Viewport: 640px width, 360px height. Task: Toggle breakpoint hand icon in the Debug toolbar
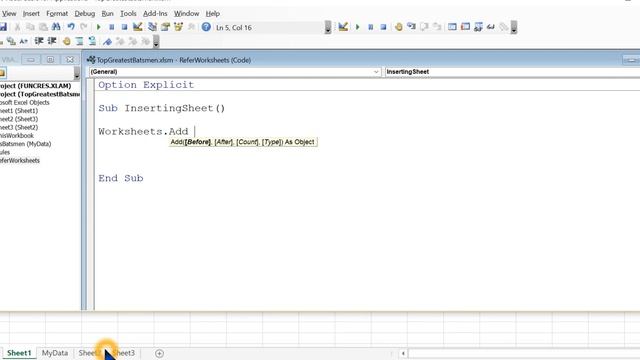tap(398, 27)
